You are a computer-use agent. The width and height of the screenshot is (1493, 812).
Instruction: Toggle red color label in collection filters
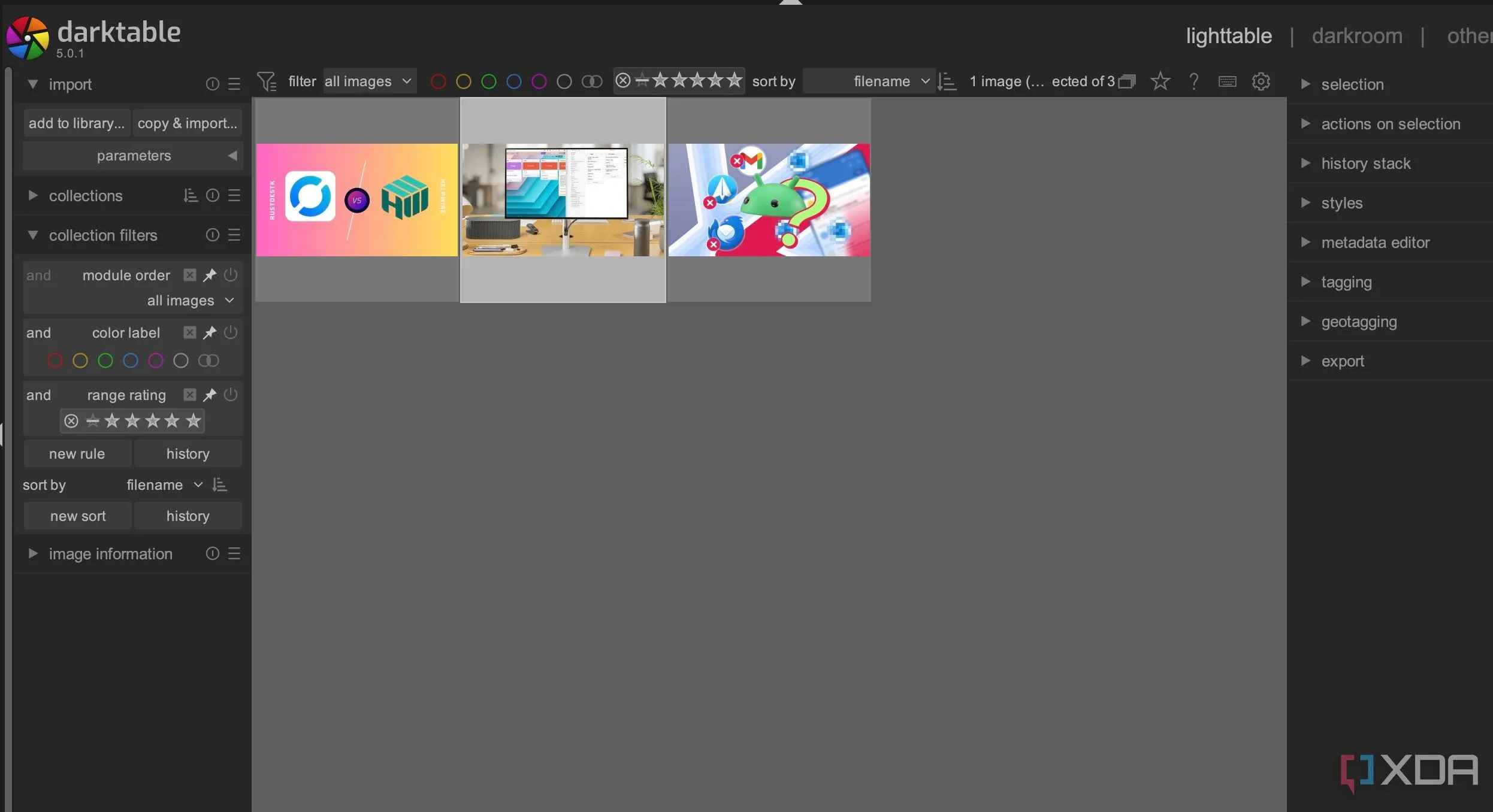[55, 360]
